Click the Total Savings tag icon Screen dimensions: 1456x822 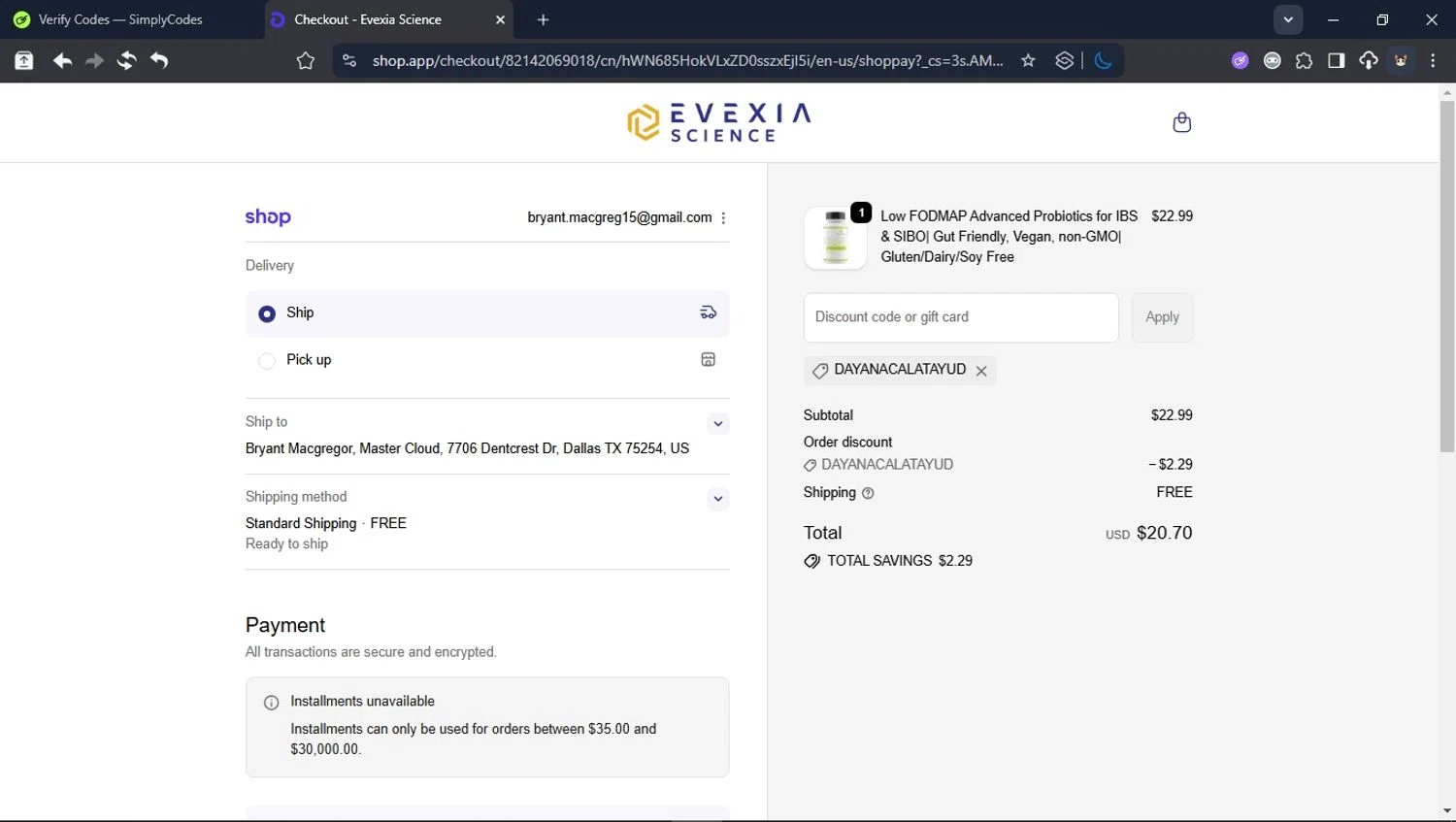[812, 561]
